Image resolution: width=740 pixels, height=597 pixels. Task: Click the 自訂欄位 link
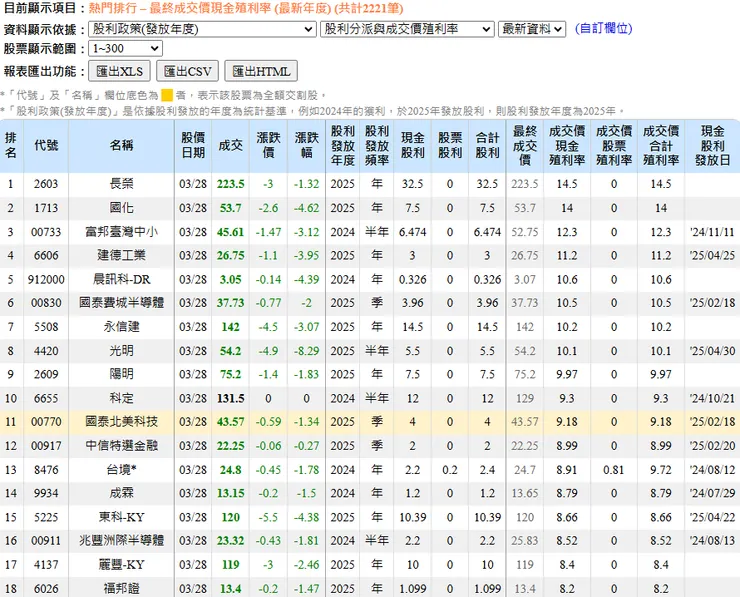(x=604, y=28)
